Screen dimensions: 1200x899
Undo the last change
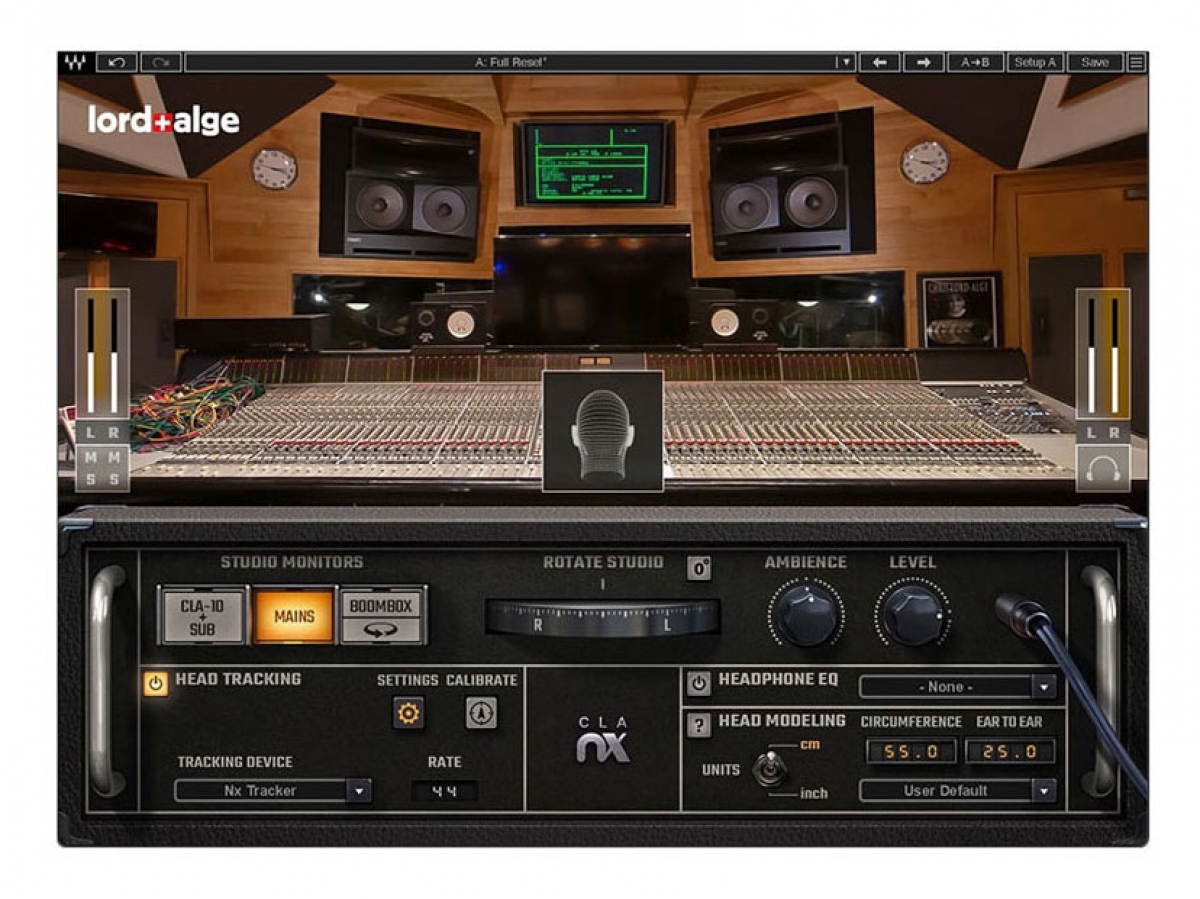pyautogui.click(x=117, y=62)
